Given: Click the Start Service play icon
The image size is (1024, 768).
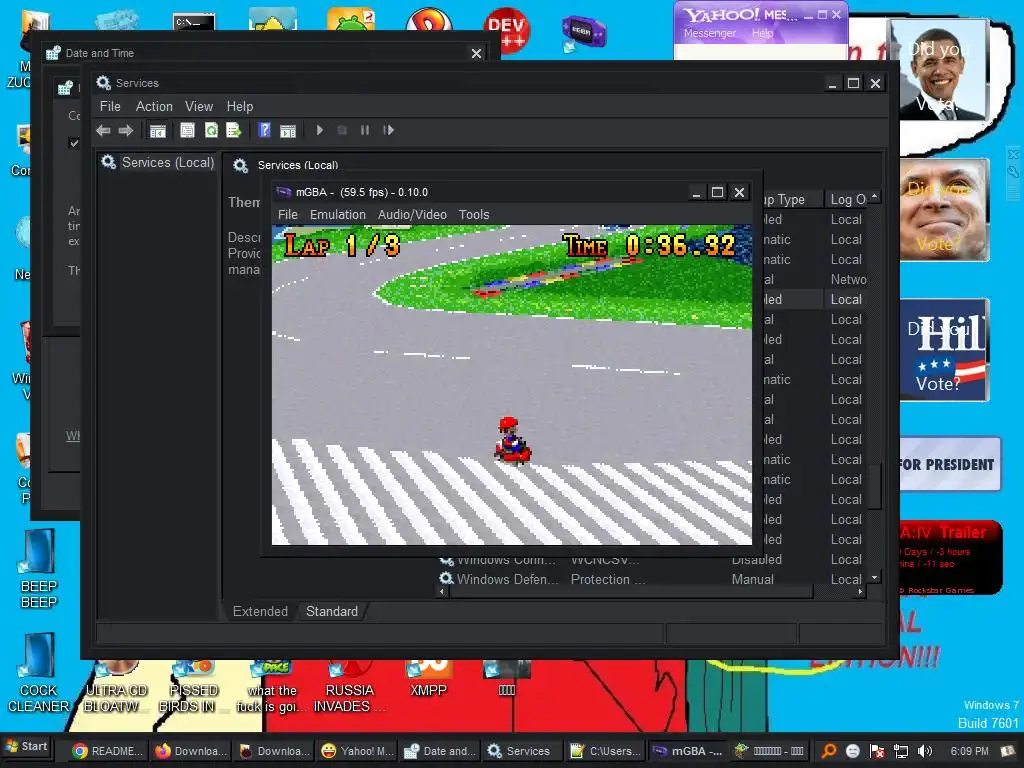Looking at the screenshot, I should point(319,130).
